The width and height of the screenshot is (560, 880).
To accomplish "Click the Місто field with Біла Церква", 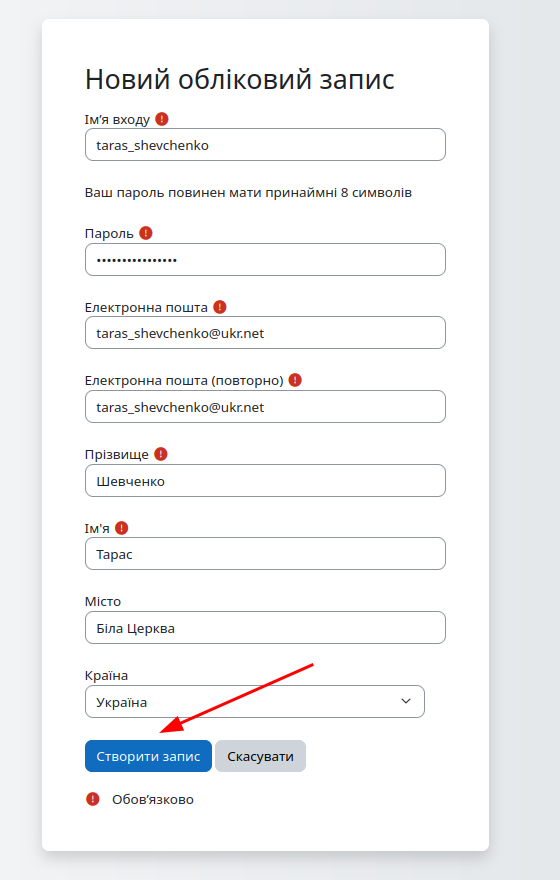I will [x=265, y=627].
